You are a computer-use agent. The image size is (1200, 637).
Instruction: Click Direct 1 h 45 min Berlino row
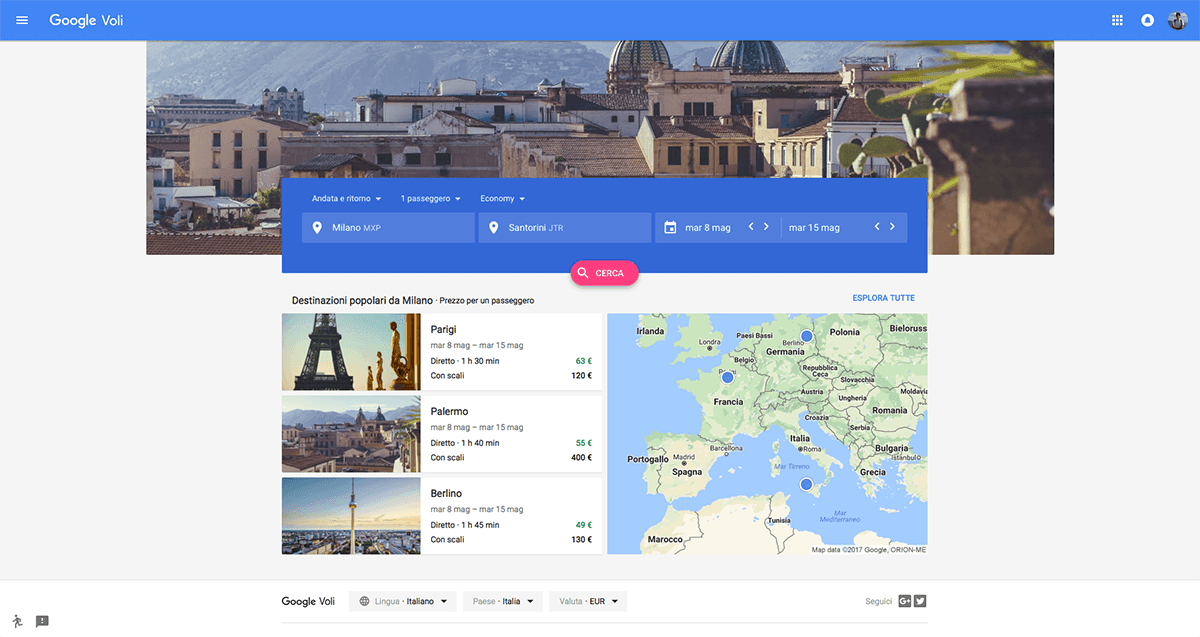tap(511, 525)
